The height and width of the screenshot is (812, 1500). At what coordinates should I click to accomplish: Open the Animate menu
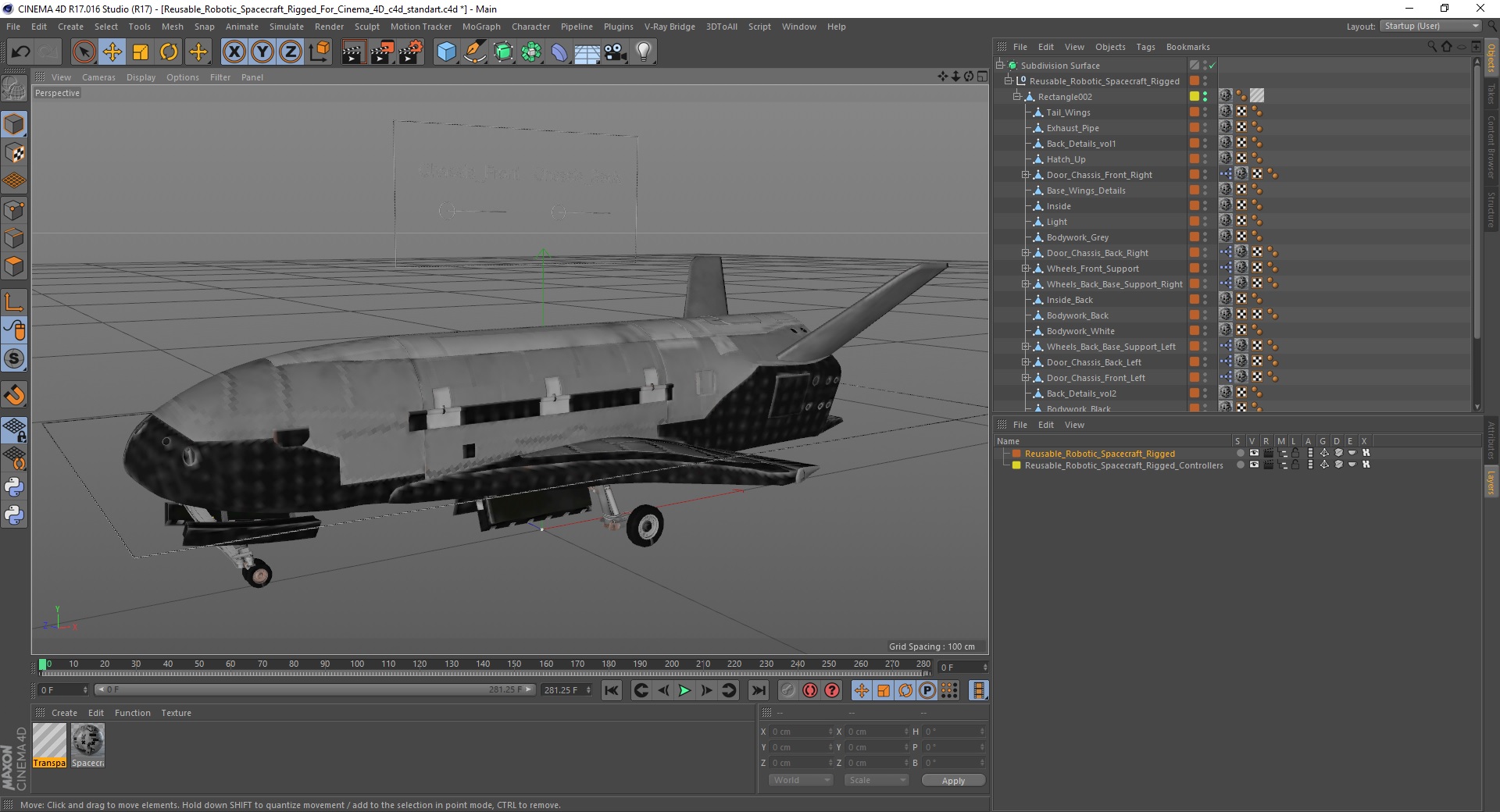[x=242, y=27]
